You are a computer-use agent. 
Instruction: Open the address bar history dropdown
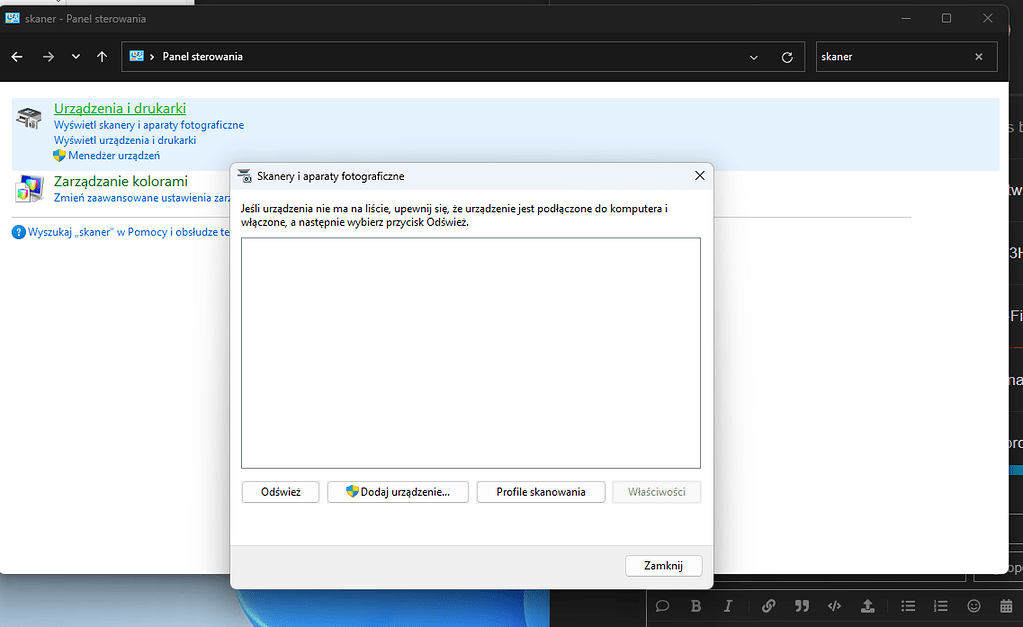[x=754, y=57]
